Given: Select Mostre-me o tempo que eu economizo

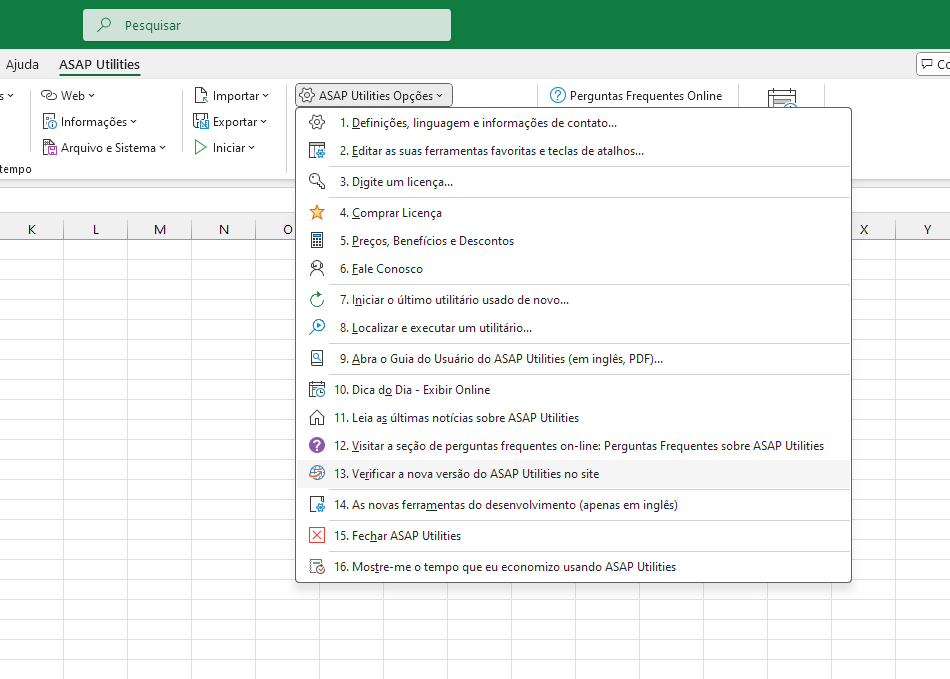Looking at the screenshot, I should (573, 566).
